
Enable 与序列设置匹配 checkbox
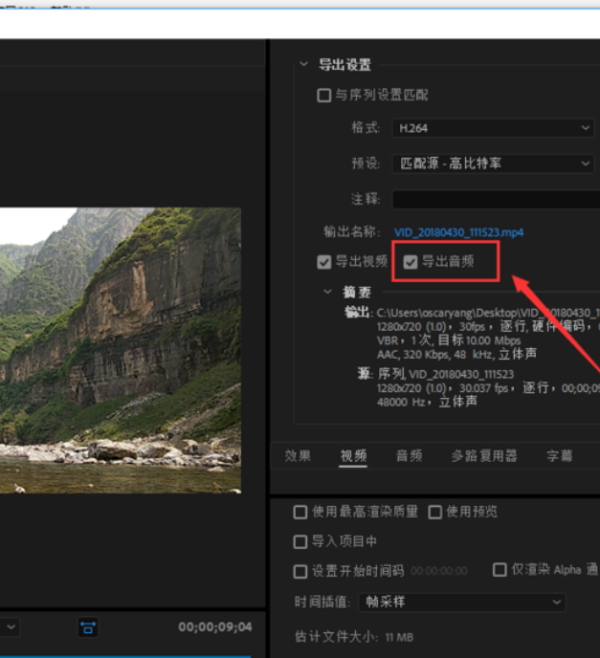click(x=323, y=95)
